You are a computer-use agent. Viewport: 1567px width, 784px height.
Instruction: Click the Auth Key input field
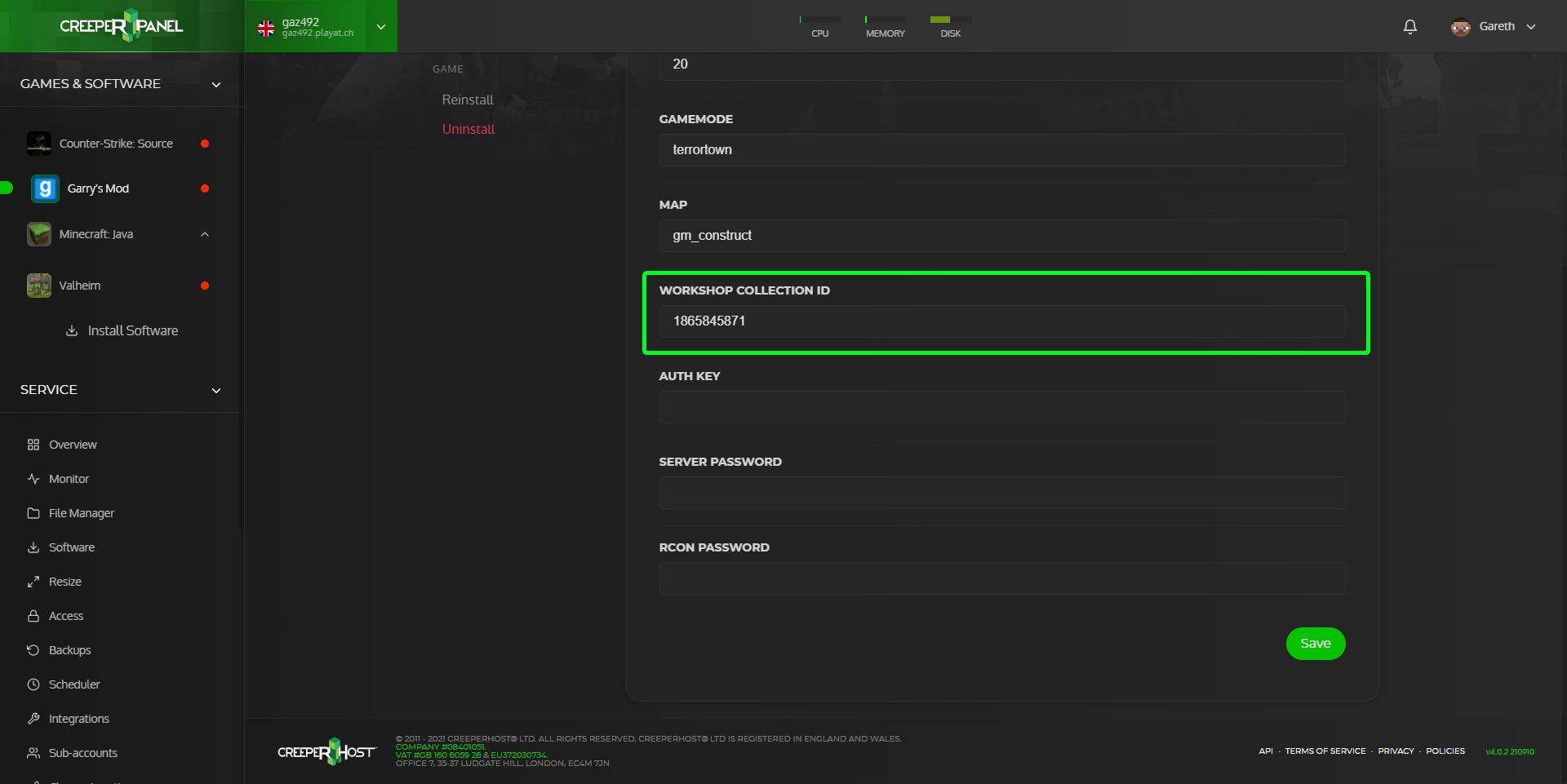pyautogui.click(x=1002, y=407)
